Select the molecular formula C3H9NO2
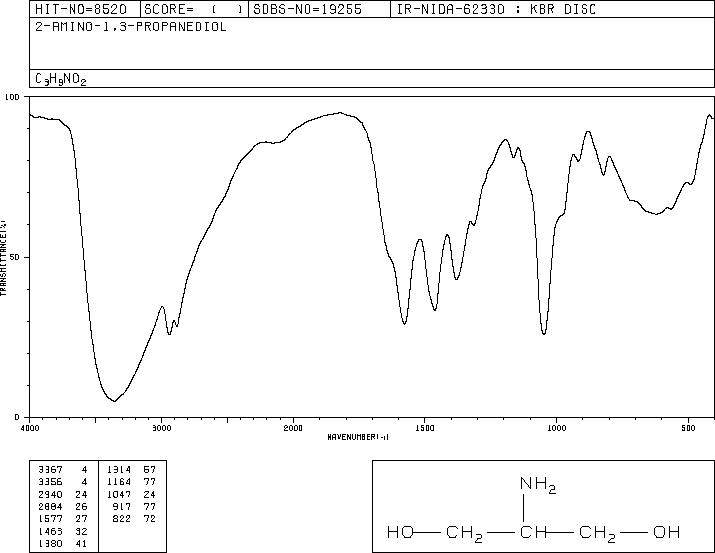This screenshot has height=553, width=715. pyautogui.click(x=61, y=79)
